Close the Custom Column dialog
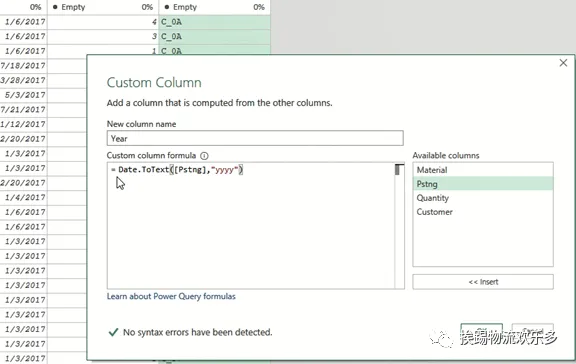Screen dimensions: 576x364 (563, 63)
